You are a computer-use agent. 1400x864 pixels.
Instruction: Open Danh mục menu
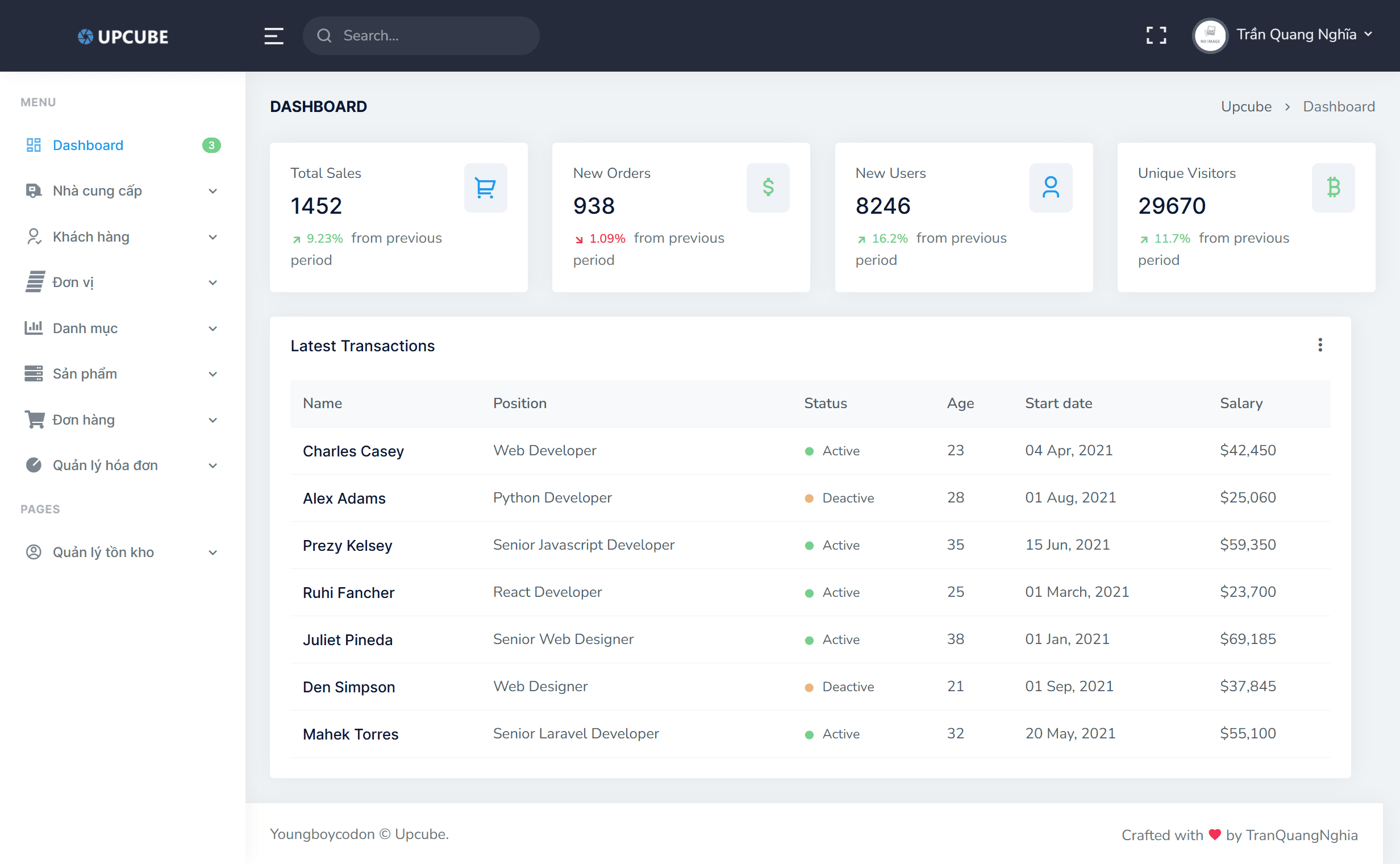(x=122, y=328)
